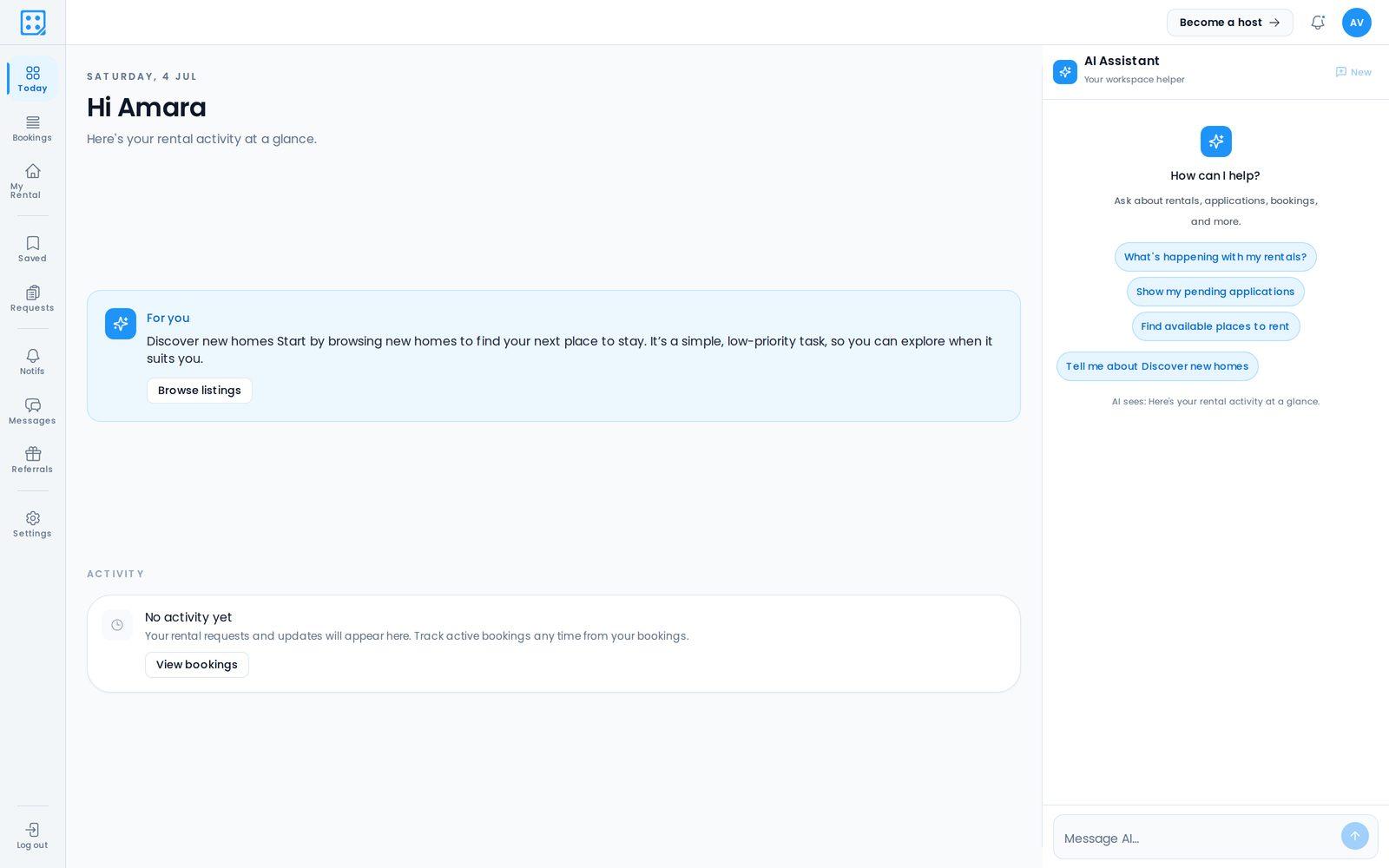Select 'Find available places to rent' suggestion
This screenshot has height=868, width=1389.
click(x=1215, y=326)
